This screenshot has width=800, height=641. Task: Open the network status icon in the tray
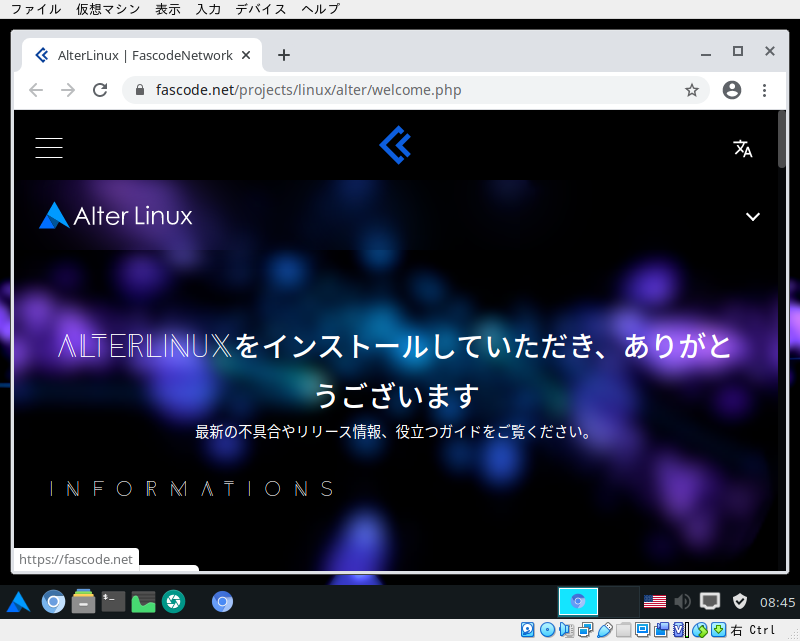click(x=709, y=601)
